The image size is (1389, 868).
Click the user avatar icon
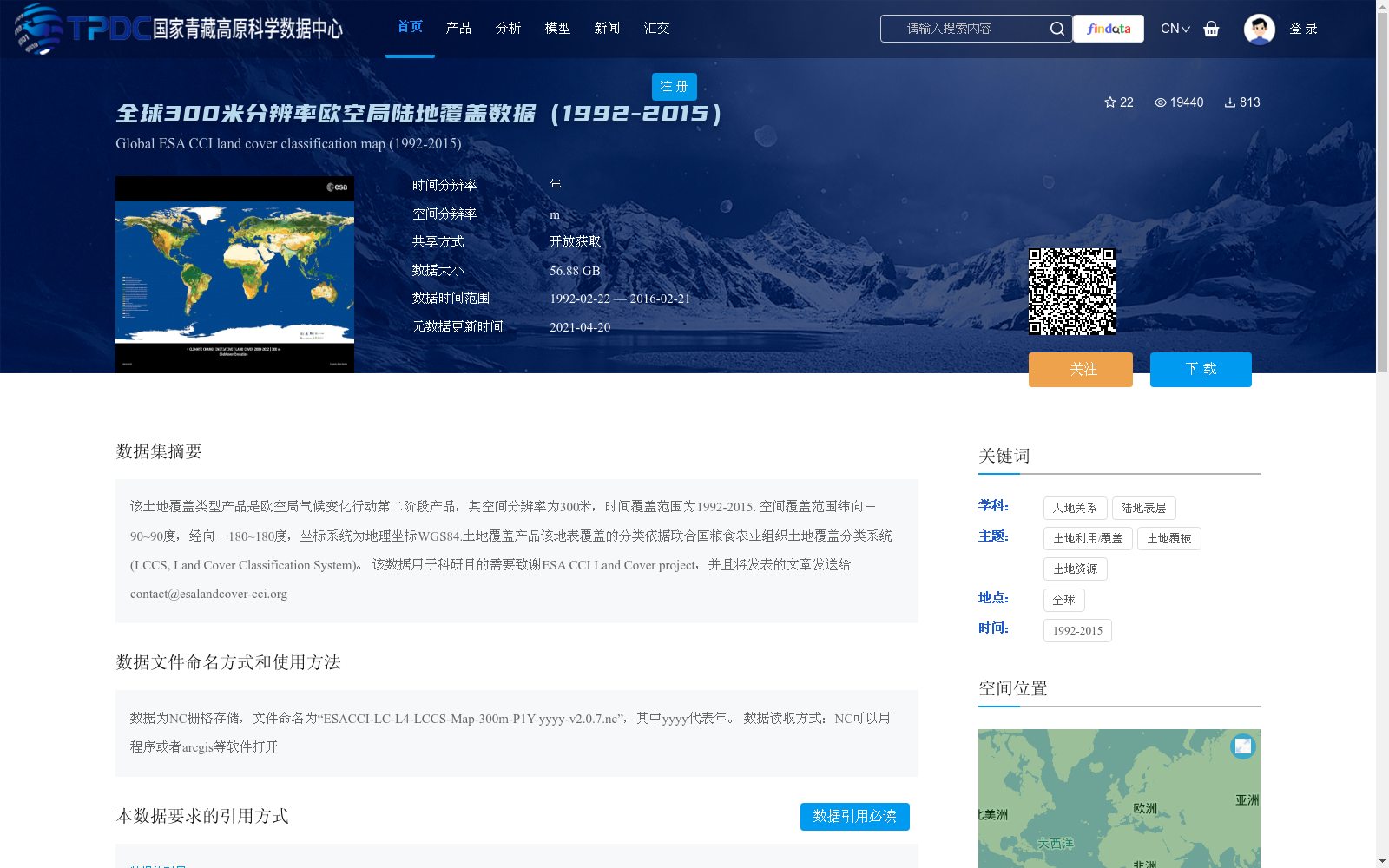coord(1259,29)
